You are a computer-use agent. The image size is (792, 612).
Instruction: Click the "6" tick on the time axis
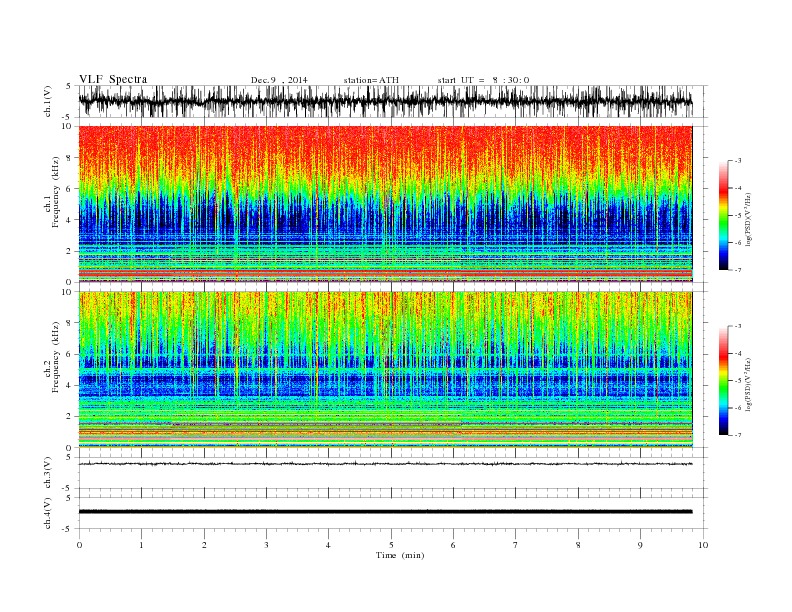[453, 545]
